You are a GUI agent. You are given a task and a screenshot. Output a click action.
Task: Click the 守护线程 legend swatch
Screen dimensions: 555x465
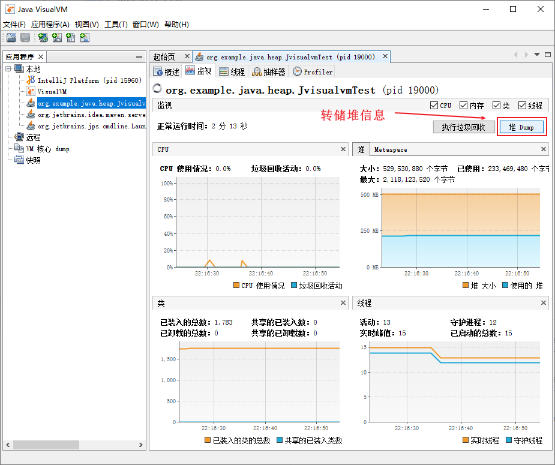(509, 440)
